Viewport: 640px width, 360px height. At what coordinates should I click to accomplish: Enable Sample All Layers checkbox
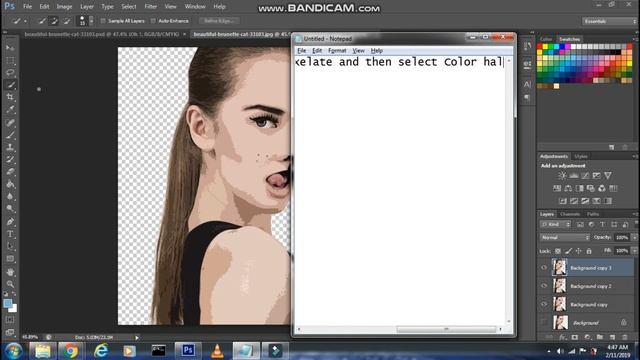click(103, 21)
